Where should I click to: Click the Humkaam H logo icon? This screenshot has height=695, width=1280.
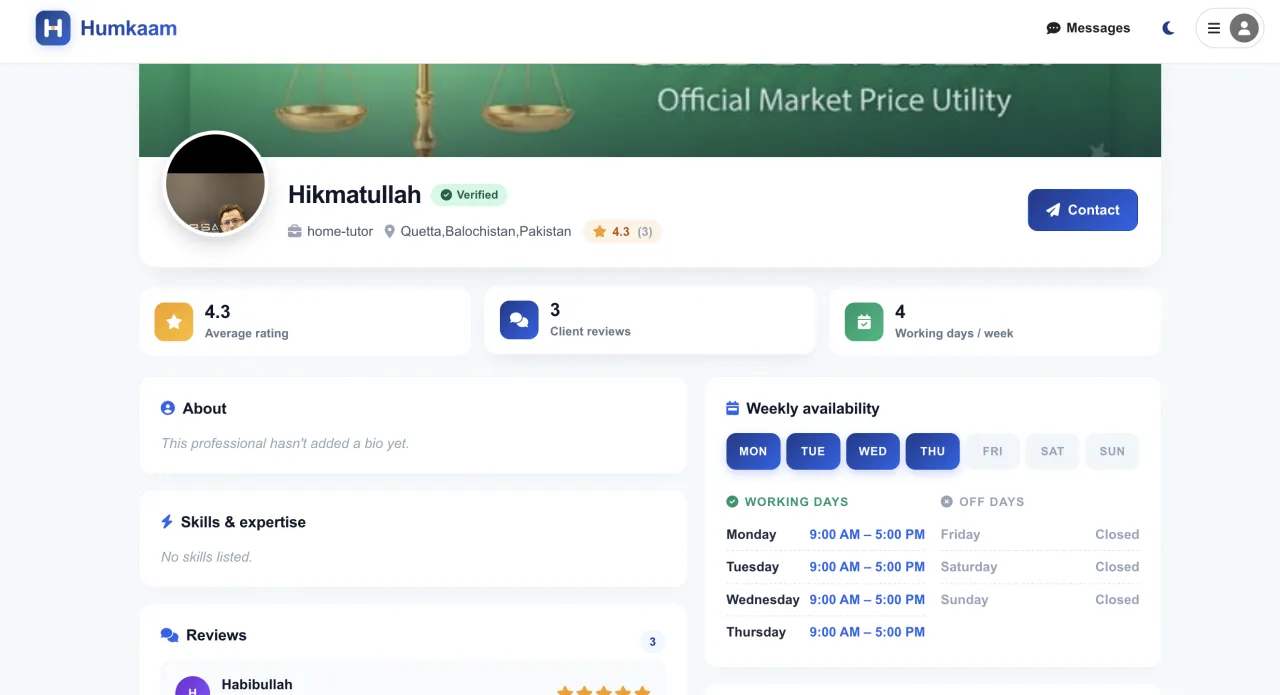point(53,28)
